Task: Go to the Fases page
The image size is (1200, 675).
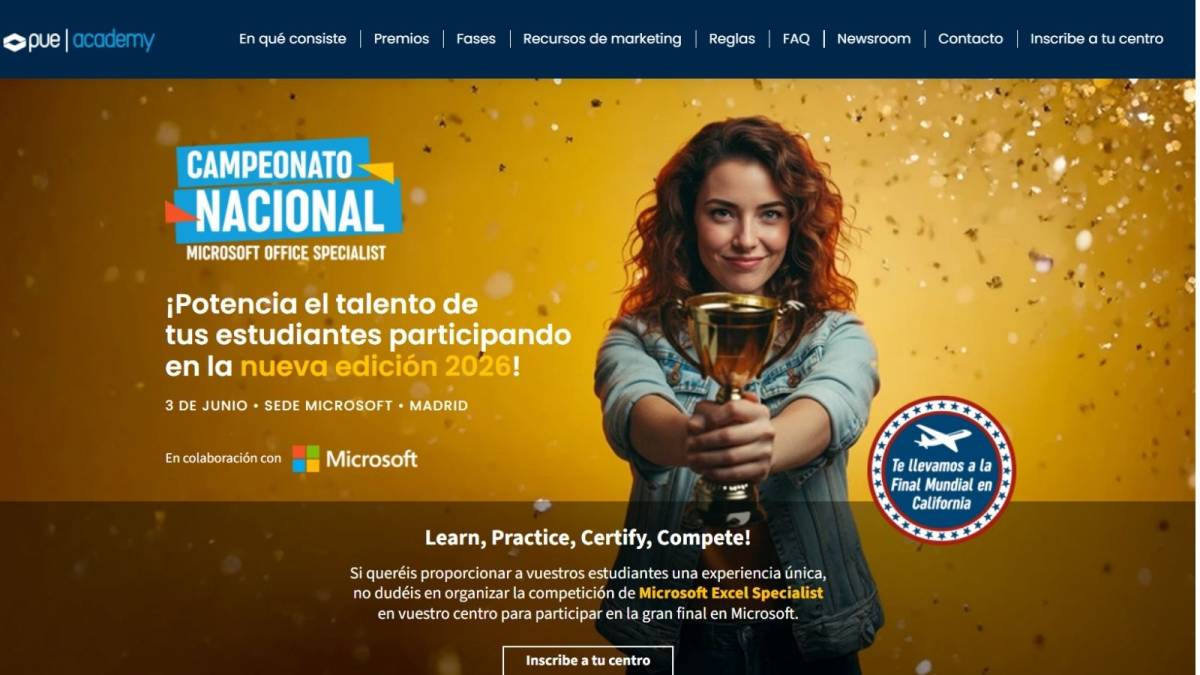Action: (476, 39)
